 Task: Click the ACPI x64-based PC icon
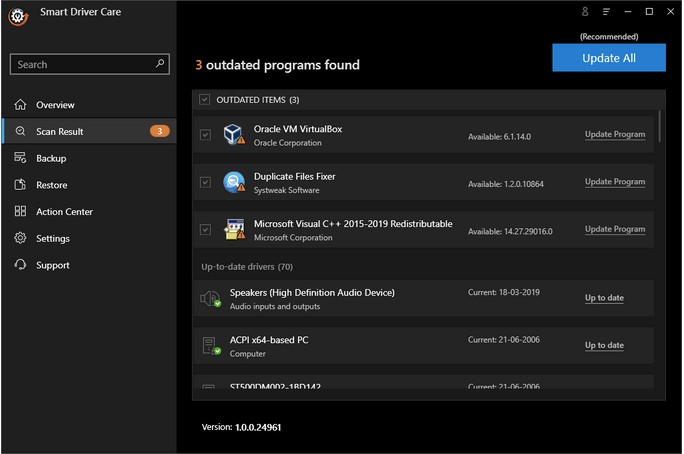coord(211,346)
